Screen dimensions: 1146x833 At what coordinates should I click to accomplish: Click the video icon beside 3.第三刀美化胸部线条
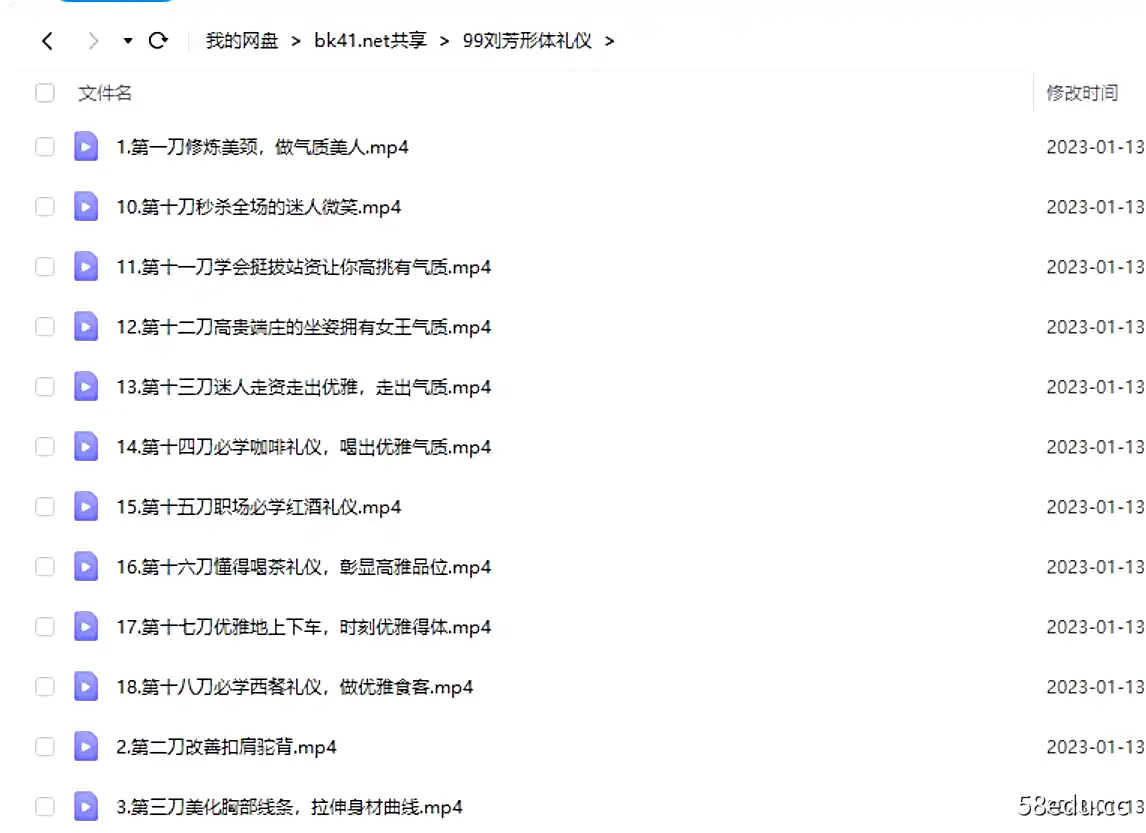point(85,807)
